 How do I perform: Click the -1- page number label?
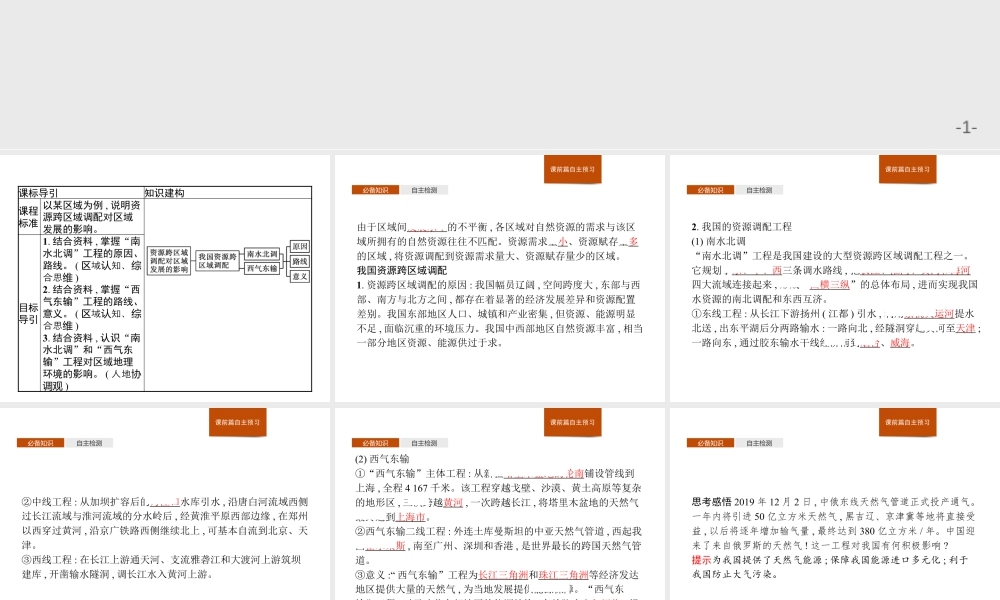tap(965, 127)
